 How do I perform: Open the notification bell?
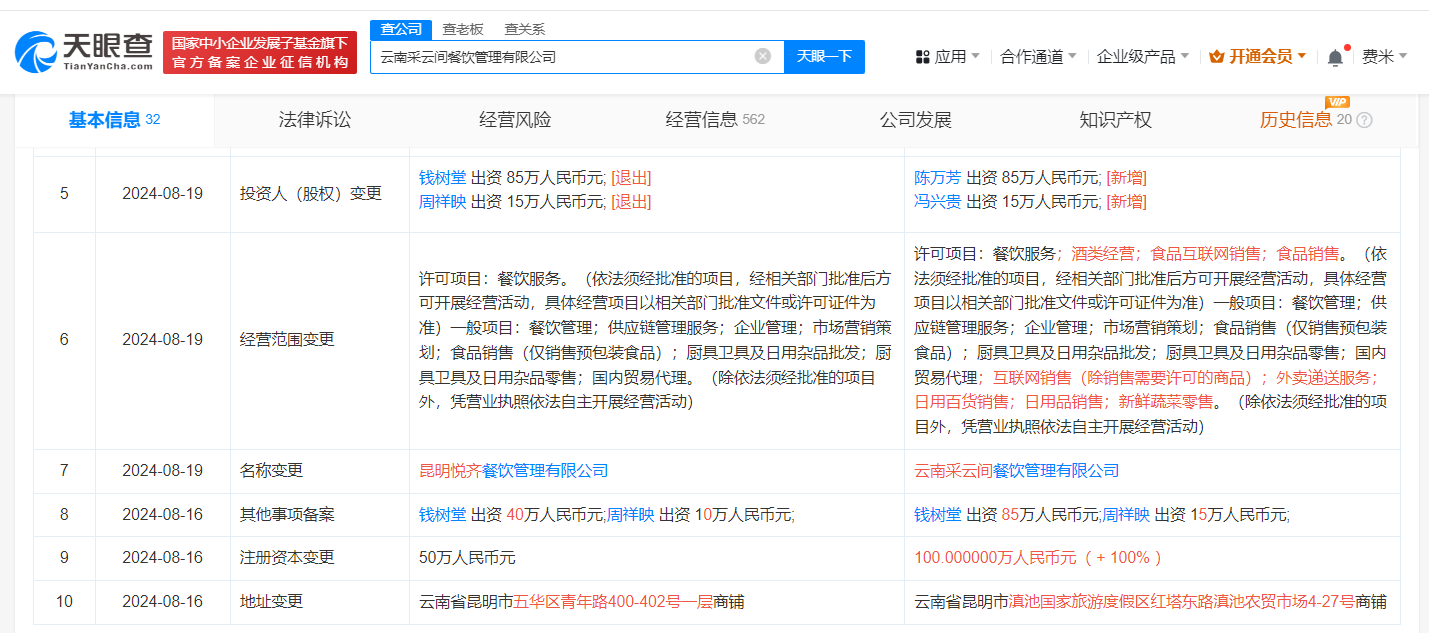pyautogui.click(x=1335, y=57)
